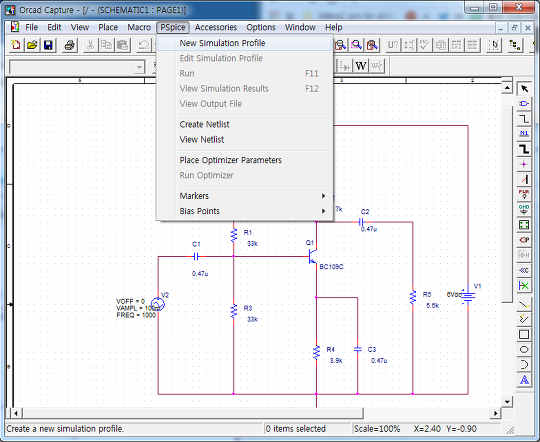540x442 pixels.
Task: Open the Edit menu
Action: tap(54, 27)
